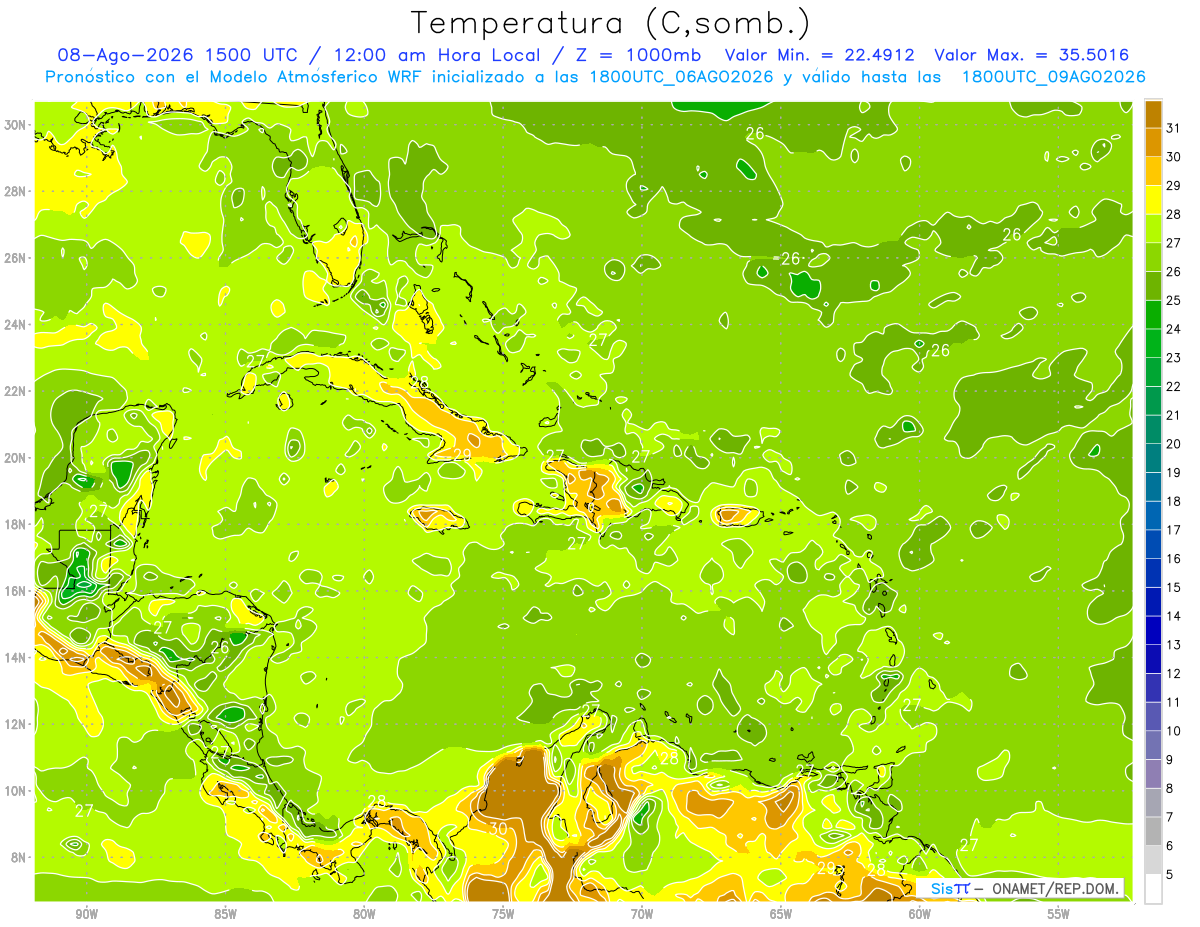
Task: Pick the amber color-bar segment between 29 and 30
Action: point(1153,171)
